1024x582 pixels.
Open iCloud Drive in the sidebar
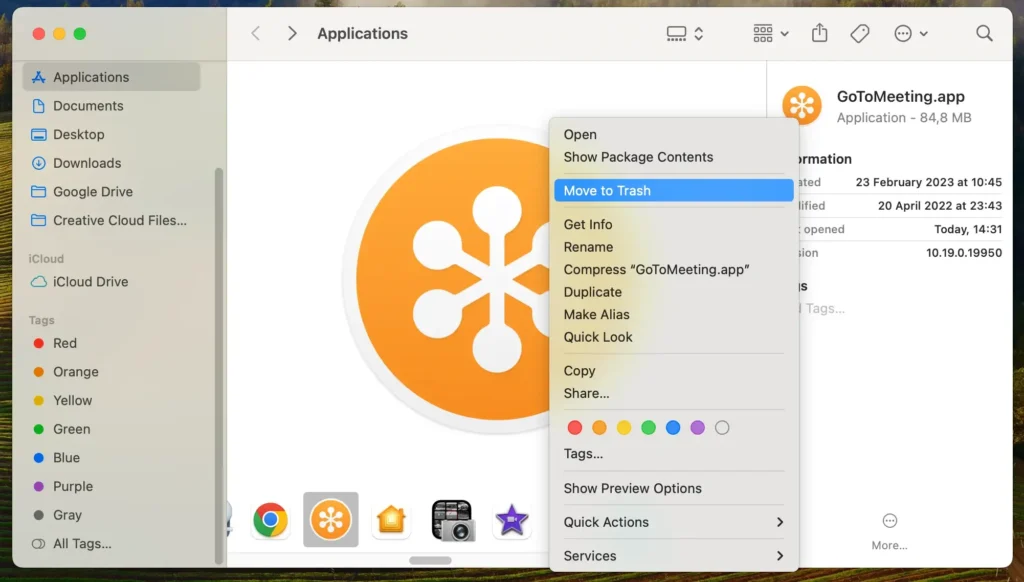[x=112, y=282]
